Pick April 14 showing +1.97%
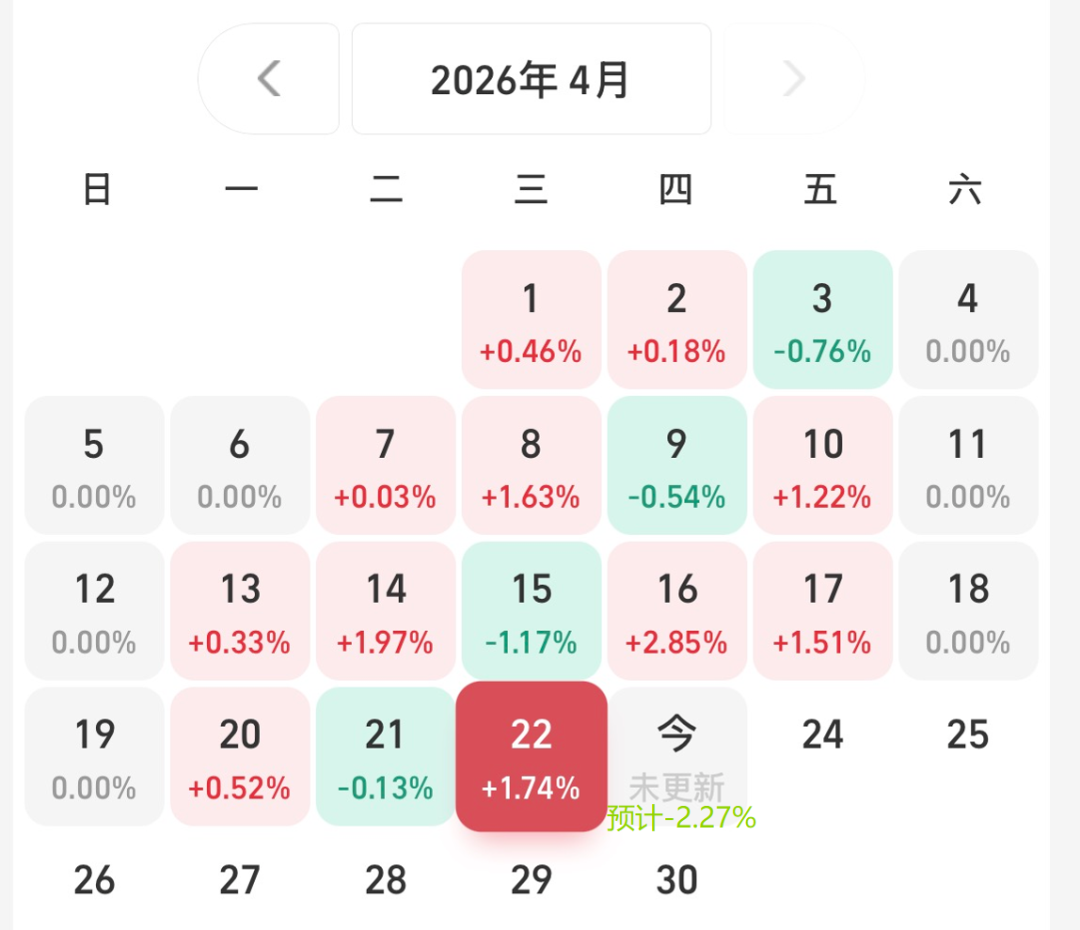 [x=386, y=611]
